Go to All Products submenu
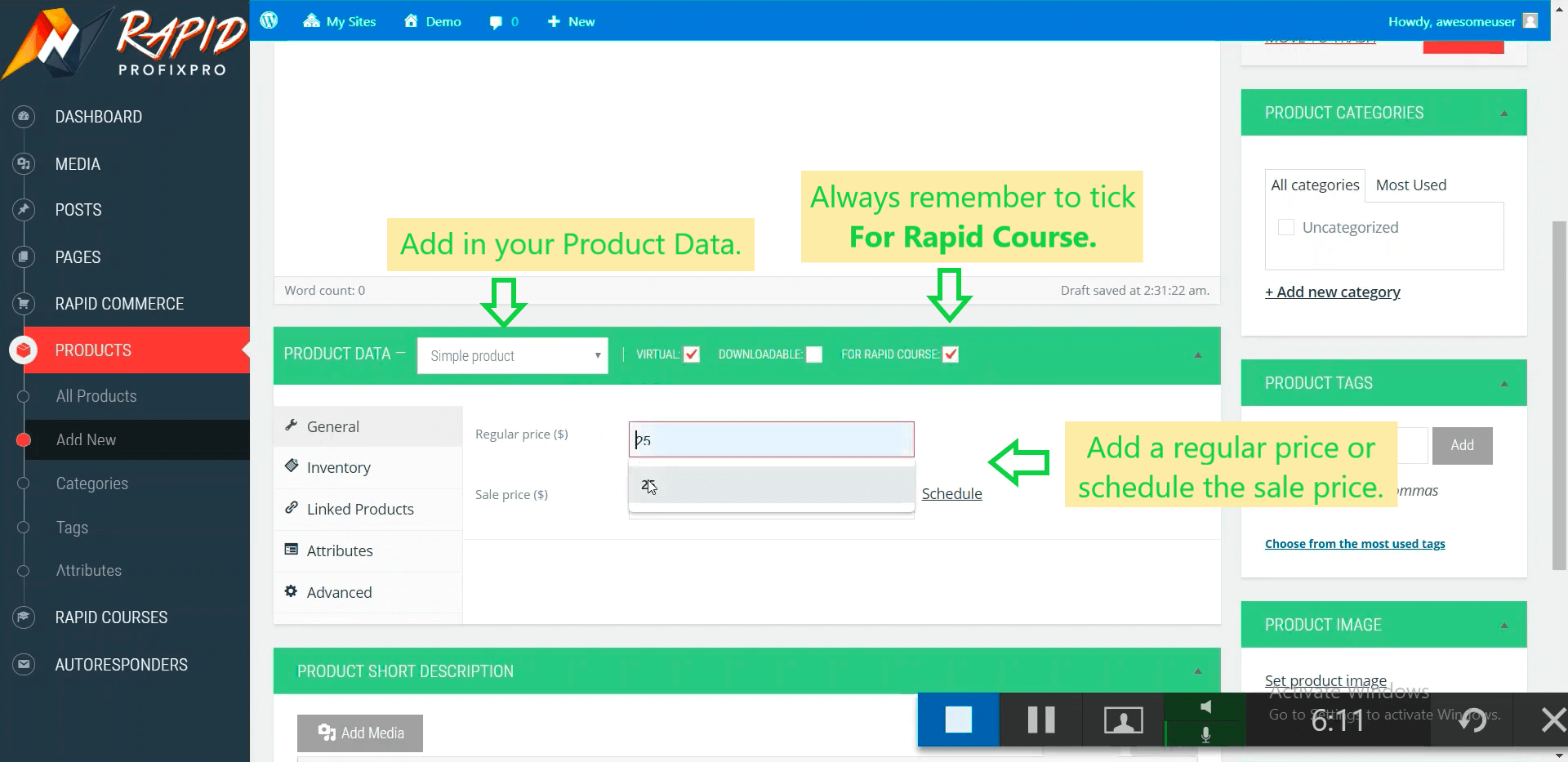 coord(96,396)
